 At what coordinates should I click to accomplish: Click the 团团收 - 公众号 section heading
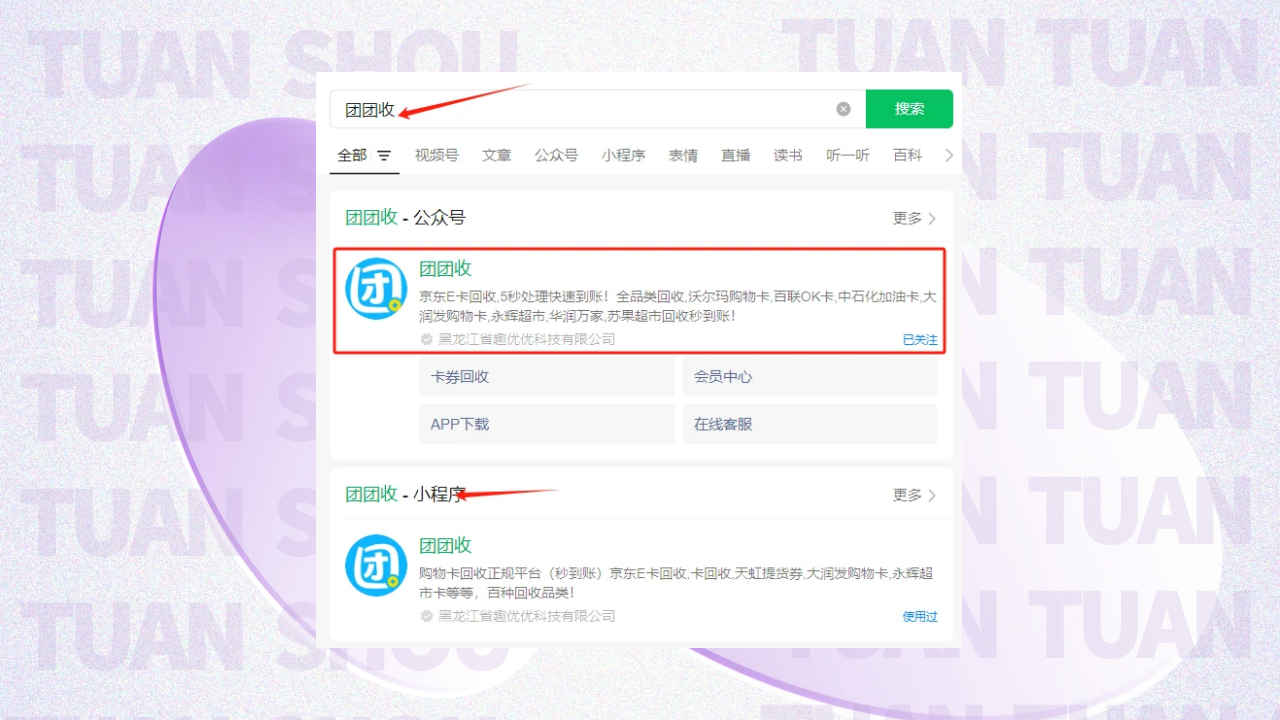click(x=405, y=218)
